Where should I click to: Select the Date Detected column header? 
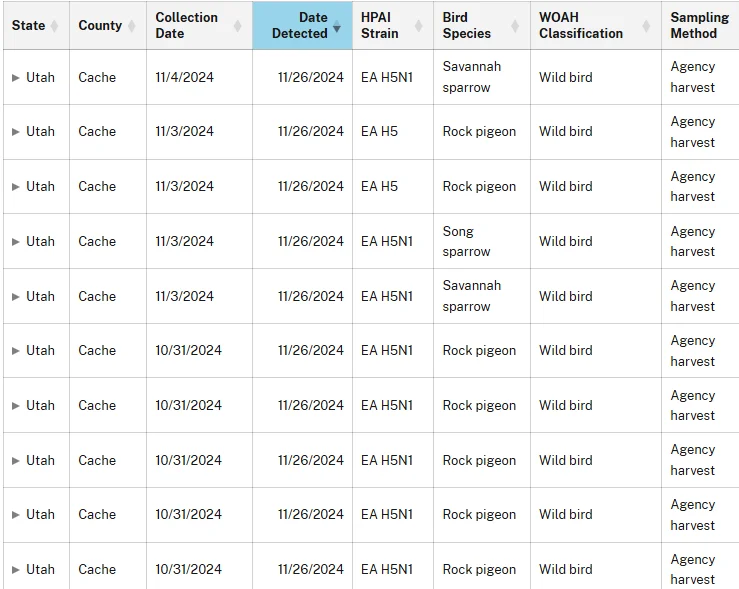pyautogui.click(x=302, y=25)
